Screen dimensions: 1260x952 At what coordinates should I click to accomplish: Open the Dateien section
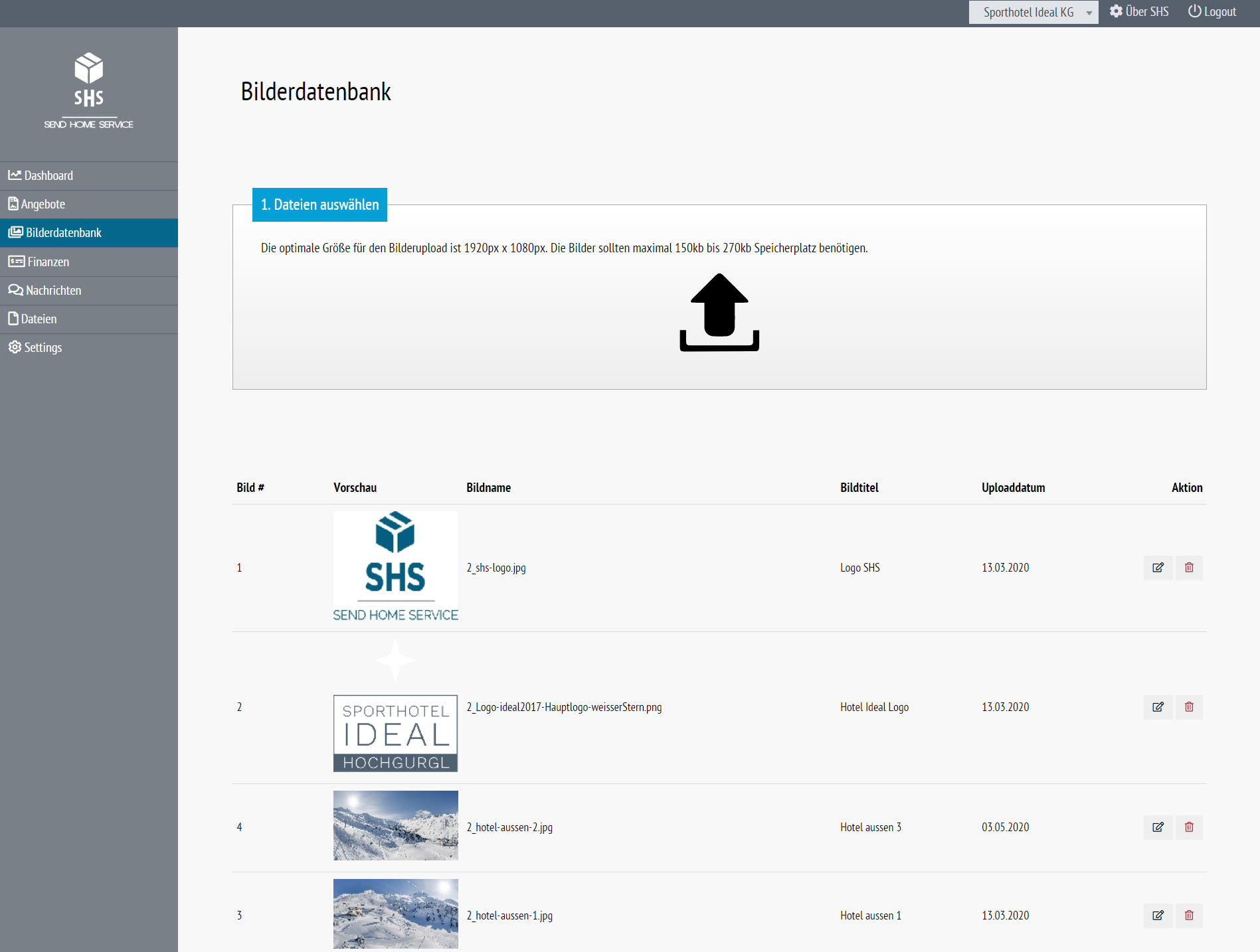coord(89,319)
